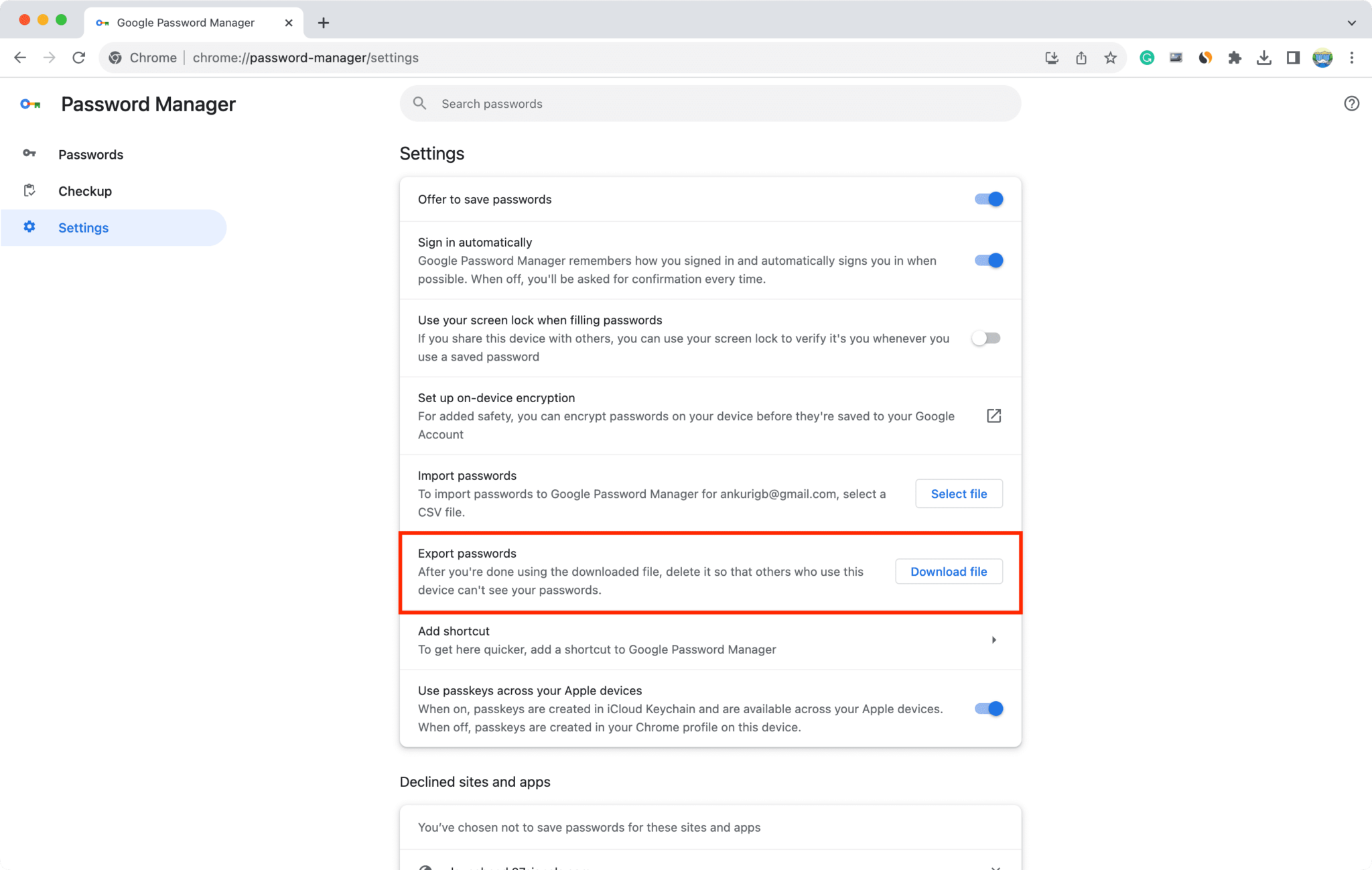
Task: Toggle Sign in automatically switch
Action: (x=988, y=260)
